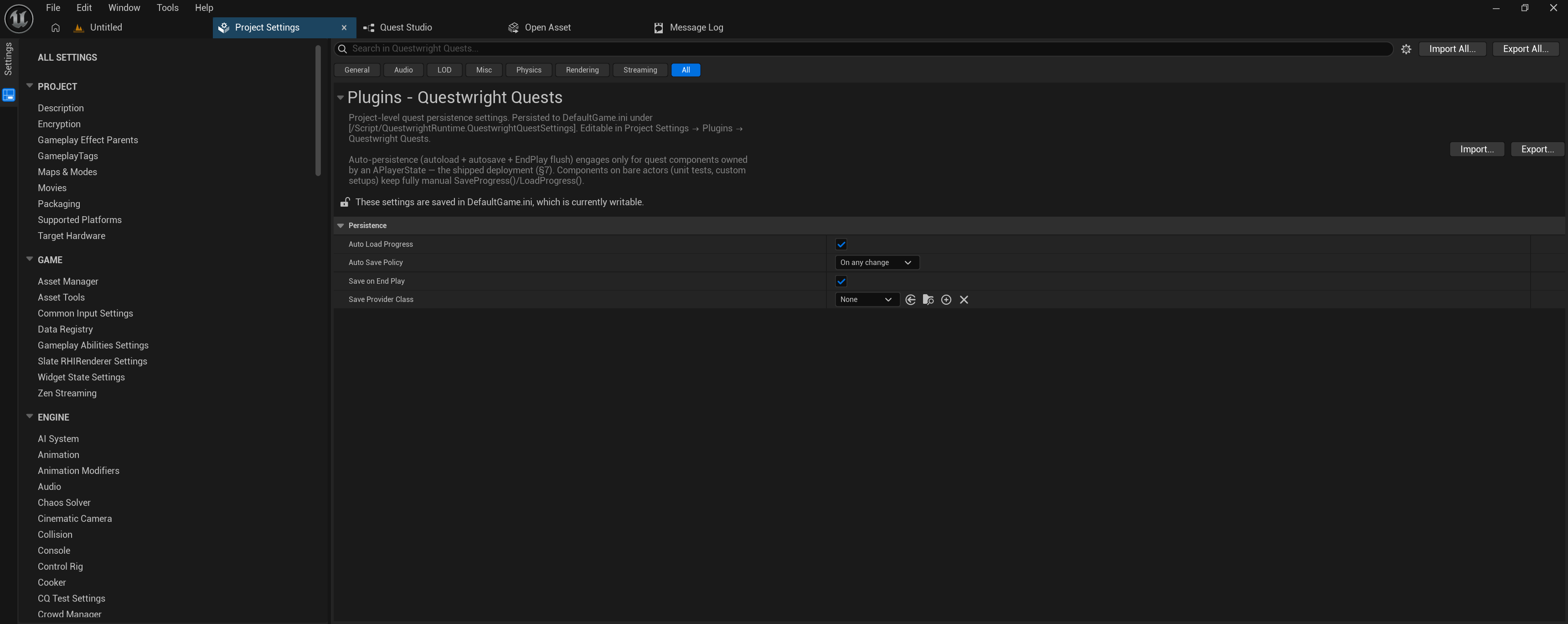This screenshot has width=1568, height=624.
Task: Select the Streaming filter button
Action: (x=640, y=70)
